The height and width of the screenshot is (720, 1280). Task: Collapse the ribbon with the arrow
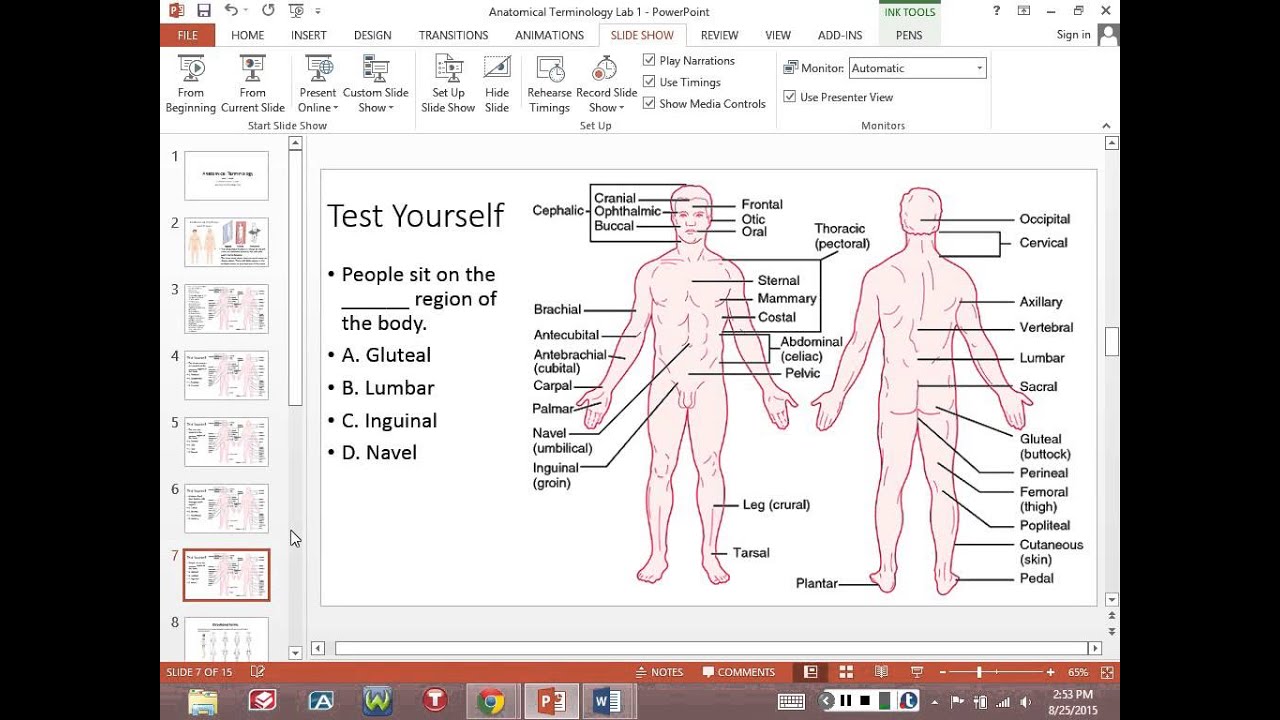[1106, 126]
